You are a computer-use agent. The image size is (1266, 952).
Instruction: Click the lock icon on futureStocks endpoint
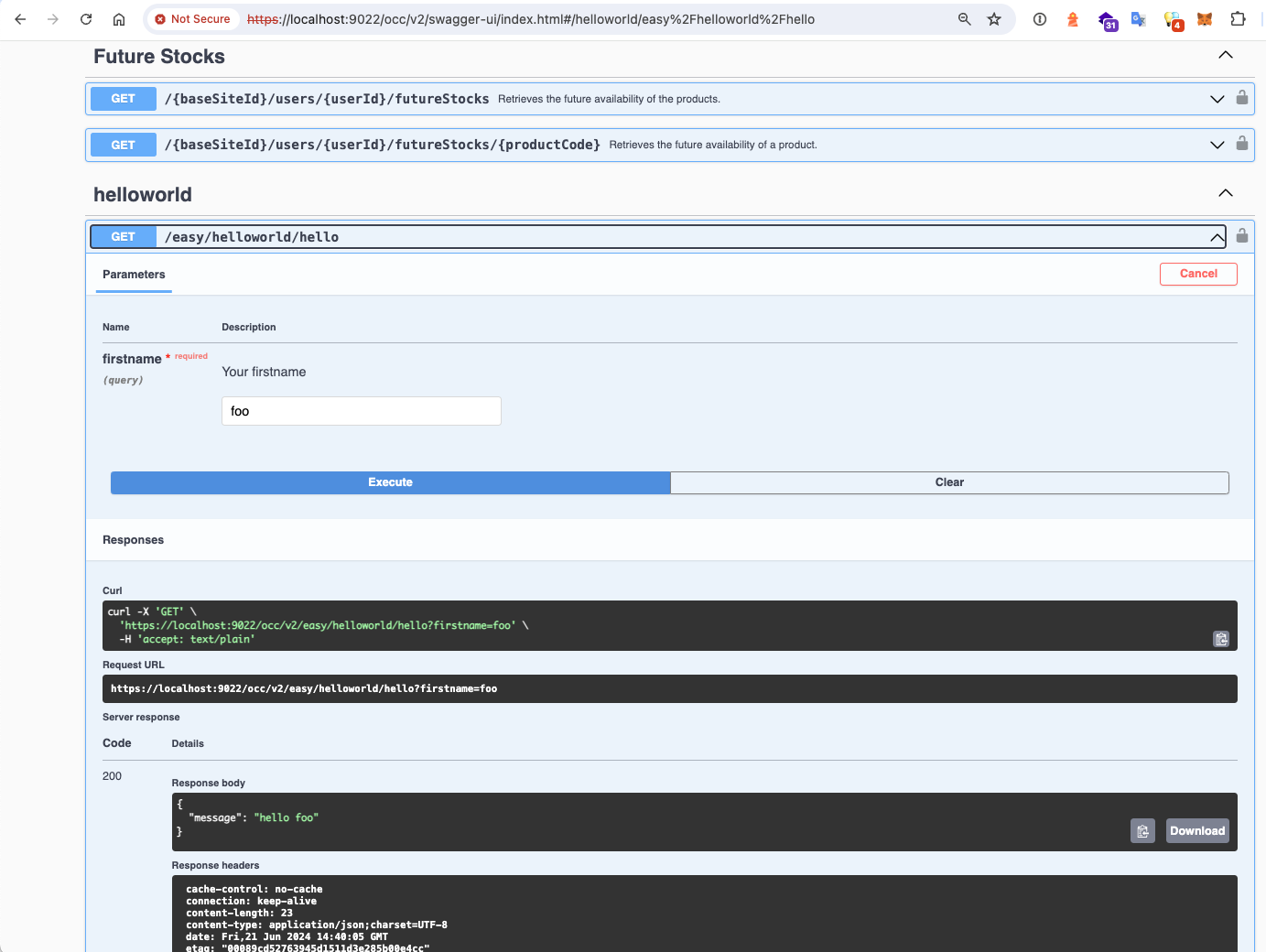(x=1242, y=98)
